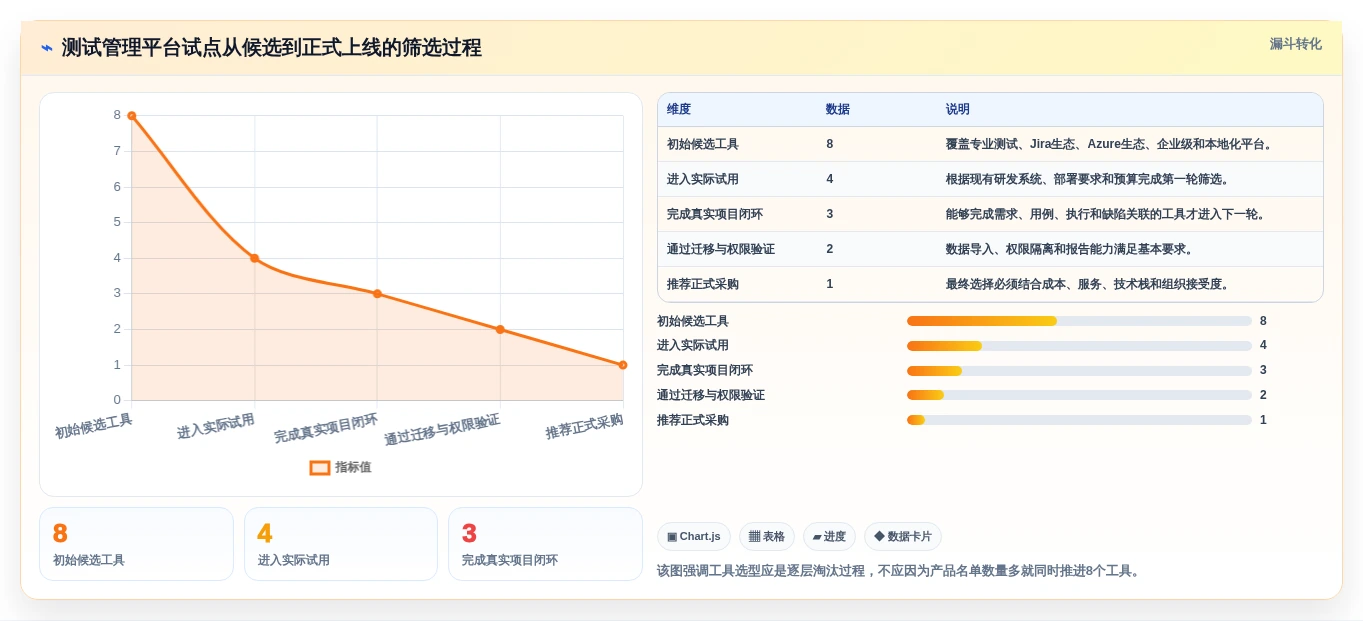Click the 数据 column header

pyautogui.click(x=838, y=109)
